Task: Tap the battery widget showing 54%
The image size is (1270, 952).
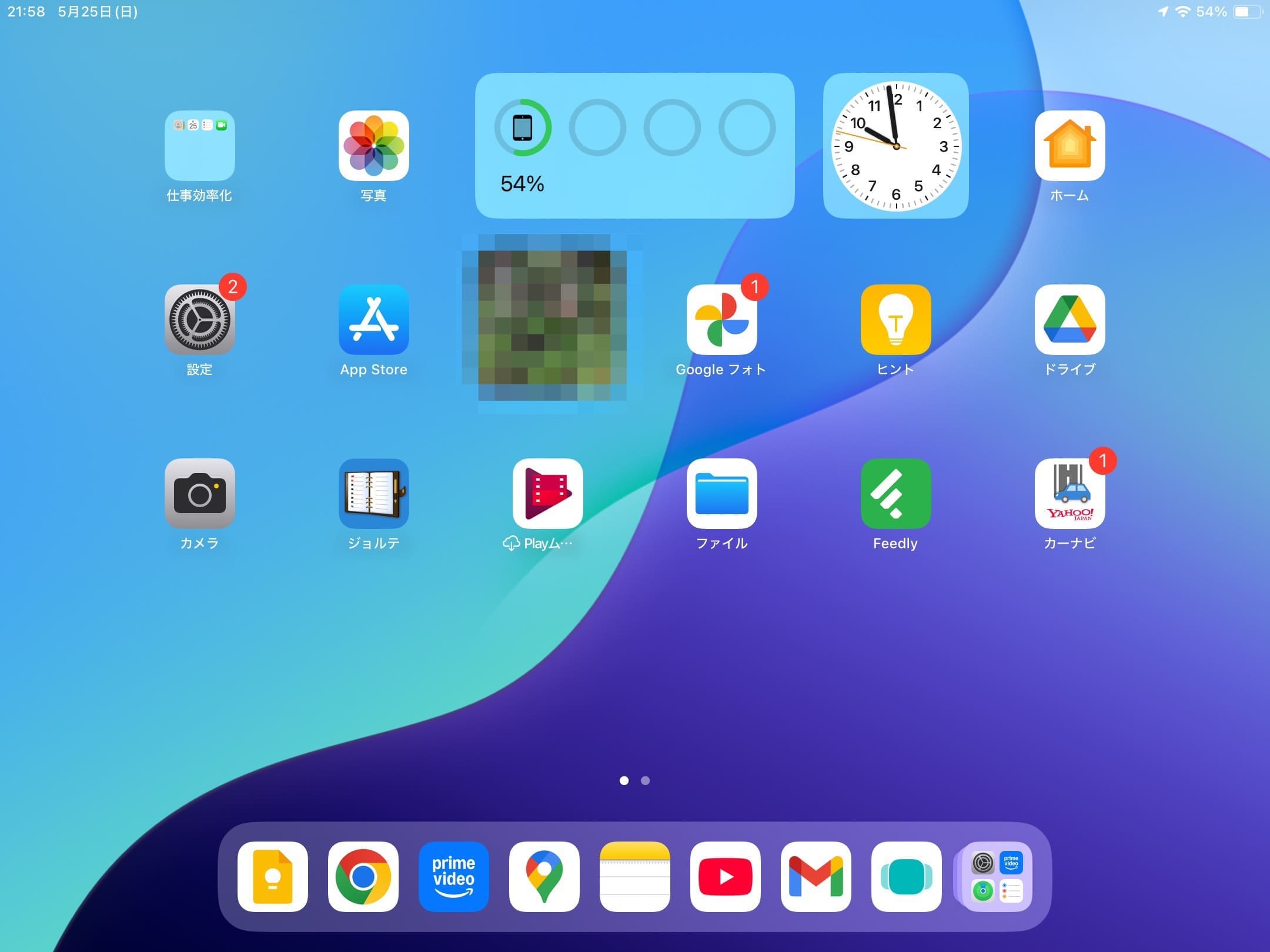Action: [x=635, y=146]
